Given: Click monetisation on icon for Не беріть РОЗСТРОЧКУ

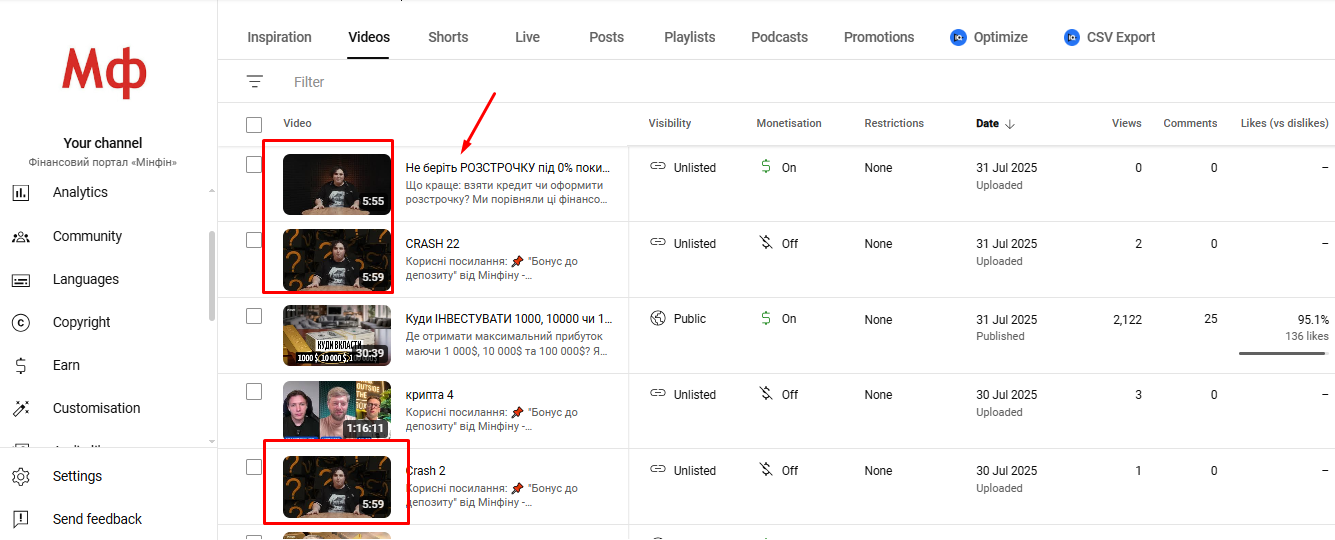Looking at the screenshot, I should coord(765,167).
